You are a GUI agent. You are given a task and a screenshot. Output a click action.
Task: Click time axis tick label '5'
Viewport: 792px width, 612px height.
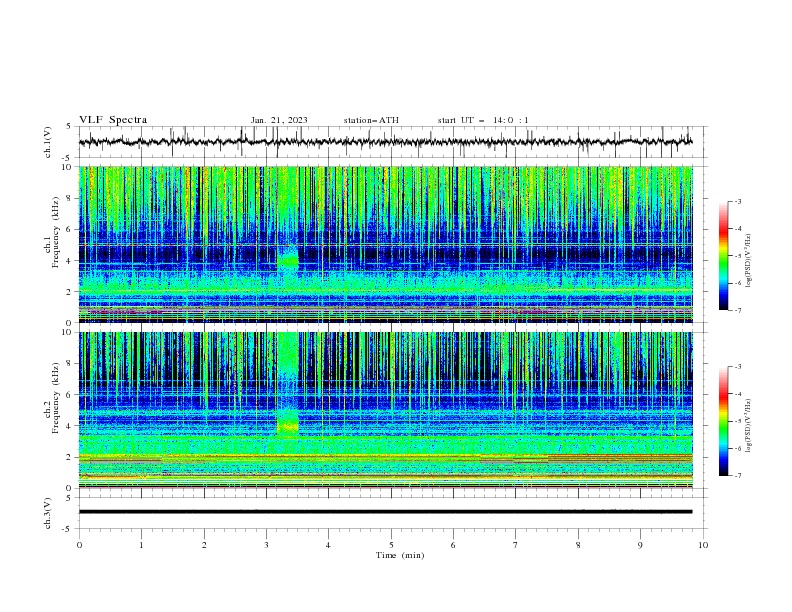click(391, 545)
